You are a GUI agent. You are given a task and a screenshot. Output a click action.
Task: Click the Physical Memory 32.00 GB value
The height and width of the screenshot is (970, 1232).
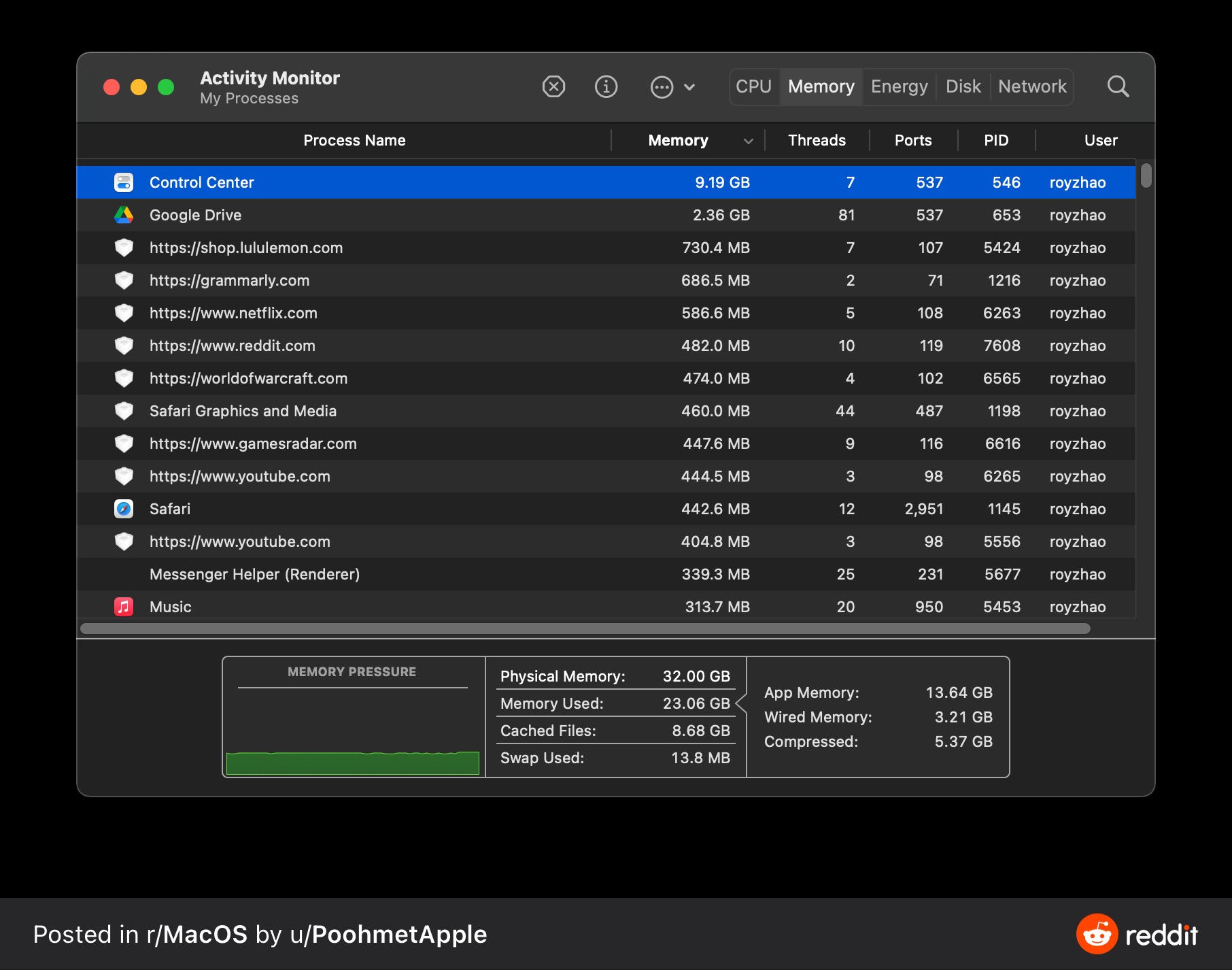696,676
